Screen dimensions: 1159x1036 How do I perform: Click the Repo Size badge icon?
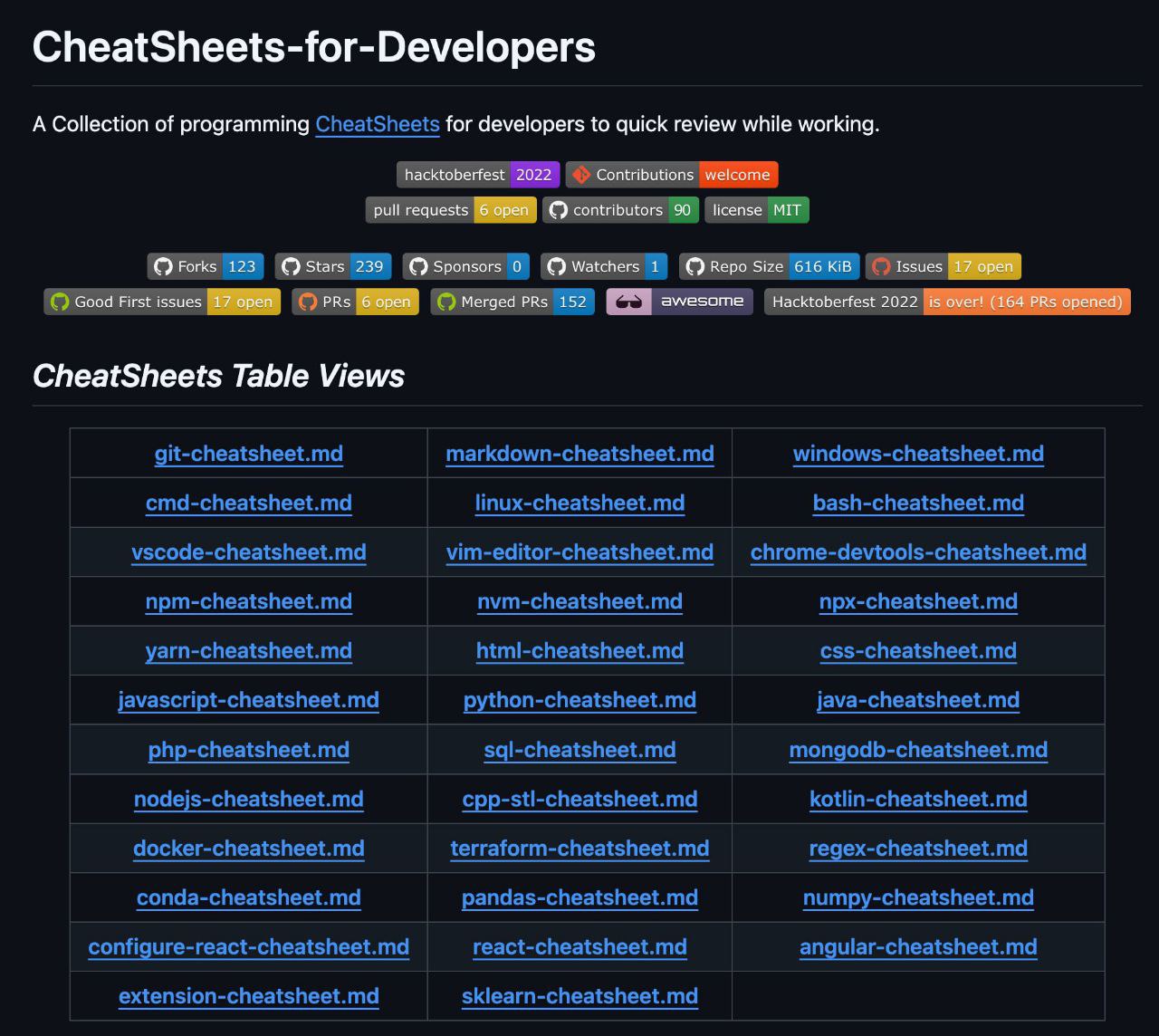pyautogui.click(x=694, y=266)
